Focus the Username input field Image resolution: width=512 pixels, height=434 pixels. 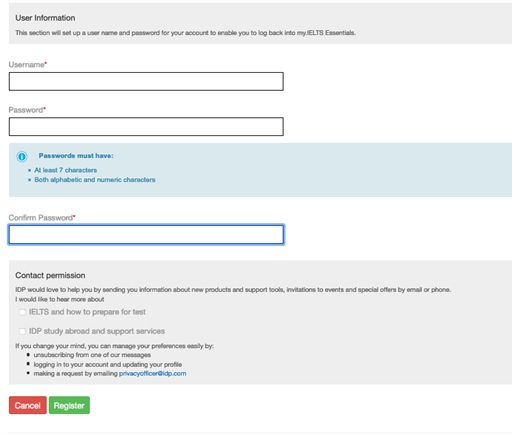pos(146,81)
